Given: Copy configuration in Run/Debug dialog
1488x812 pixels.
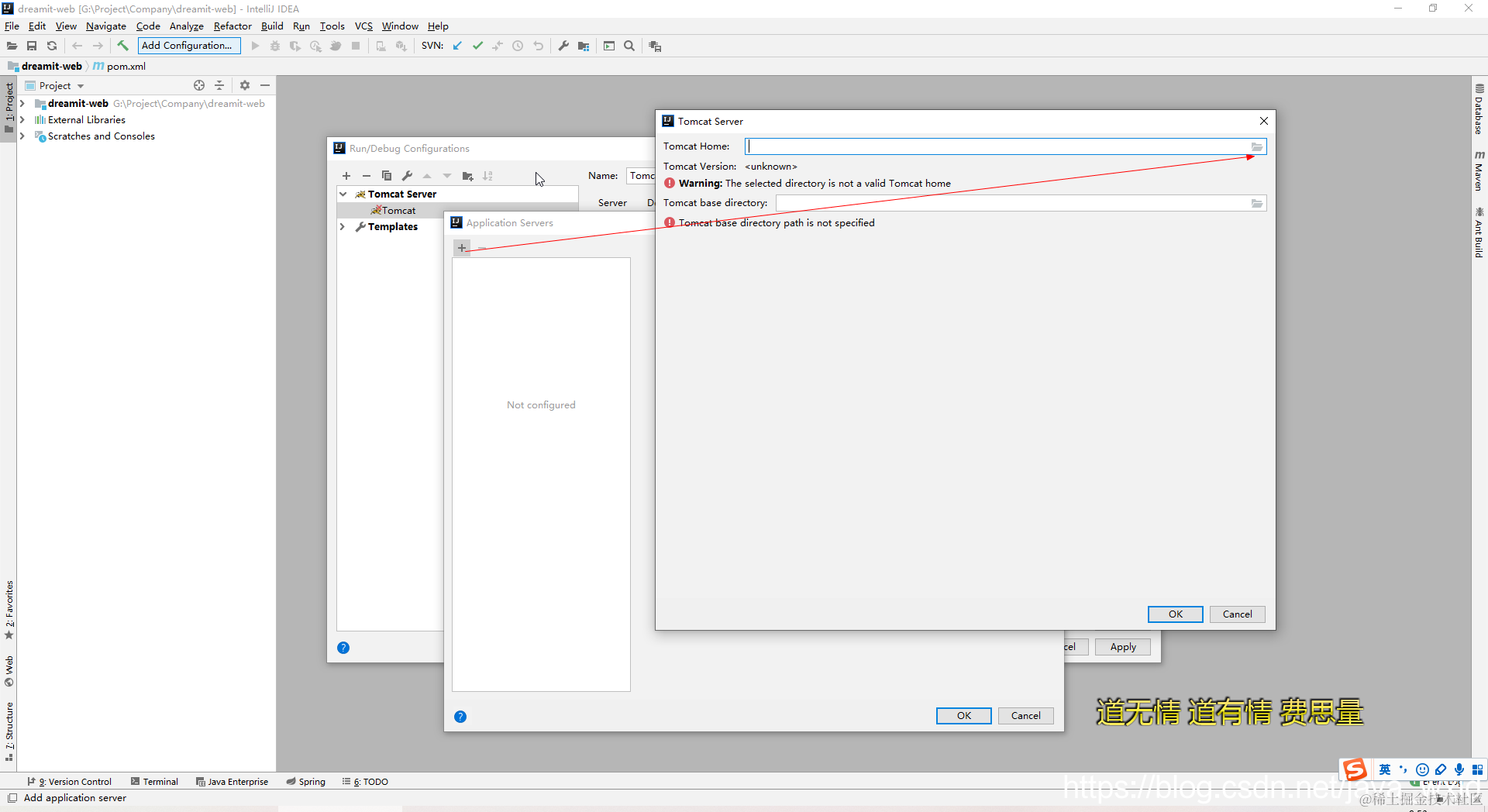Looking at the screenshot, I should click(387, 176).
